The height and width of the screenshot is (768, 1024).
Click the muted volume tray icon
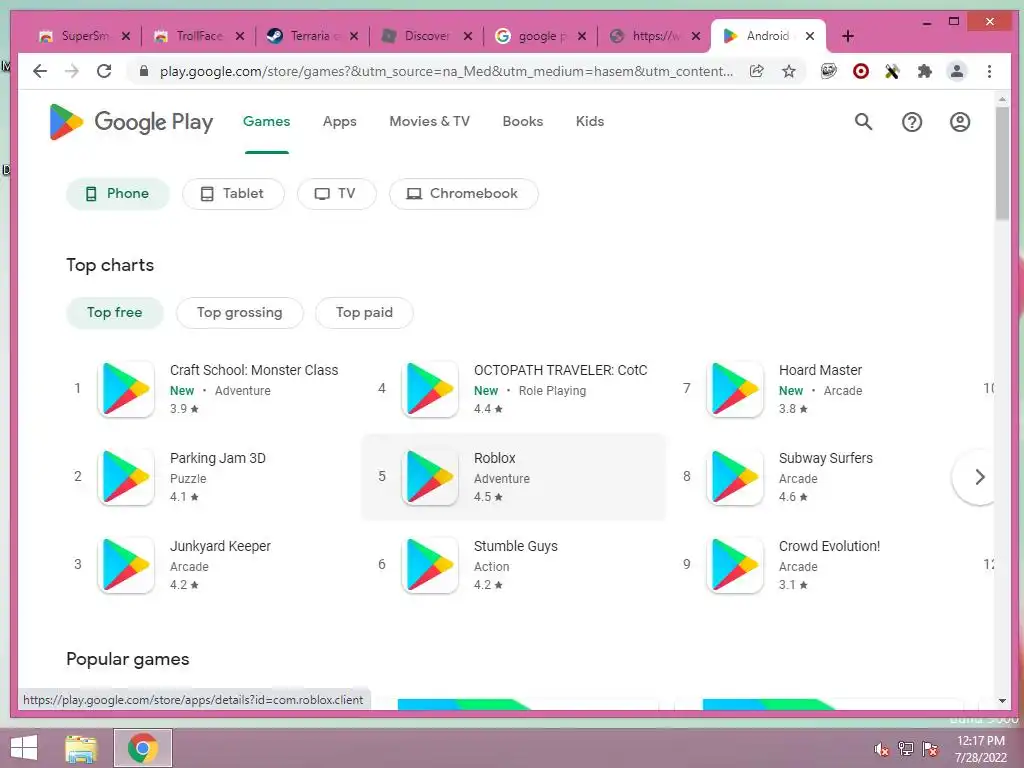tap(882, 749)
